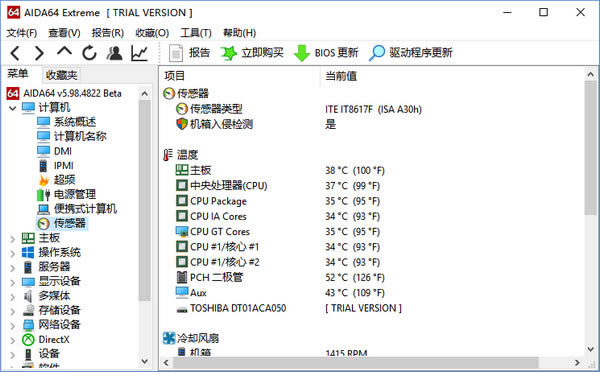
Task: Click tree panel scroll-down arrow
Action: (145, 361)
